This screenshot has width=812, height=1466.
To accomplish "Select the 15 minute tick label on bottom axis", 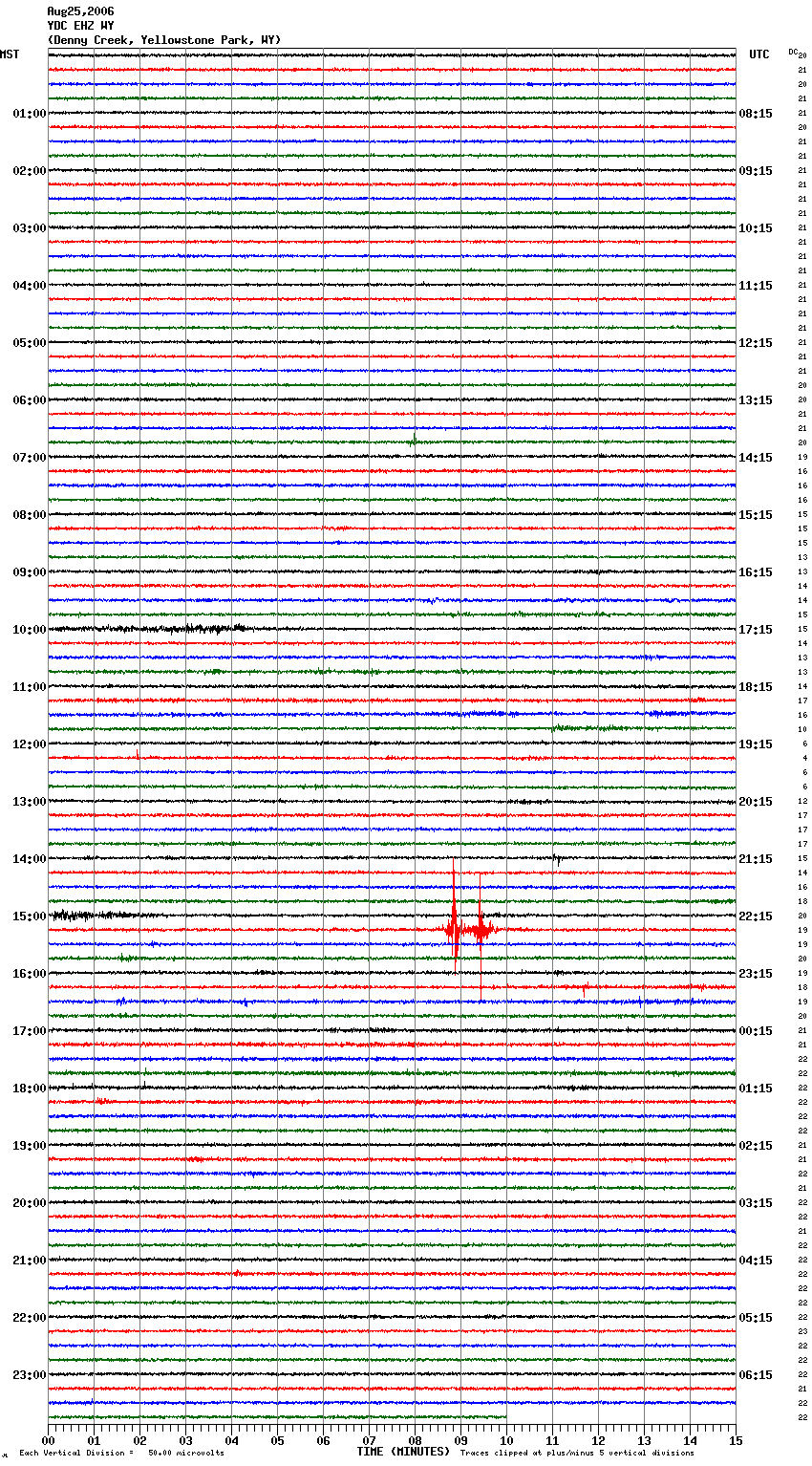I will [736, 1440].
